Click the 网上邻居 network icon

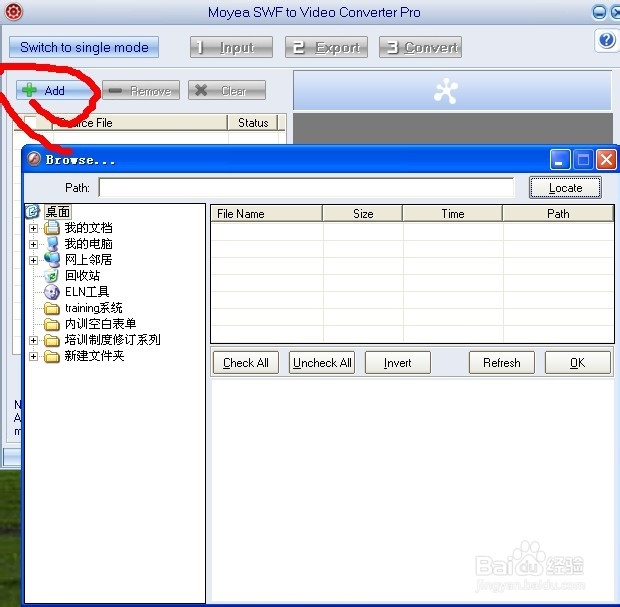(x=52, y=260)
